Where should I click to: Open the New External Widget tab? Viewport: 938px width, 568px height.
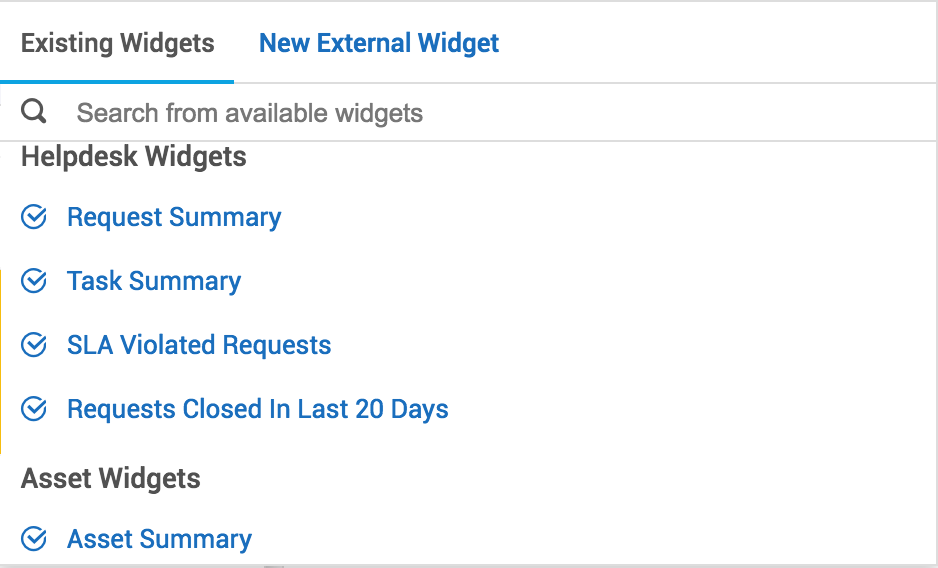pos(379,43)
